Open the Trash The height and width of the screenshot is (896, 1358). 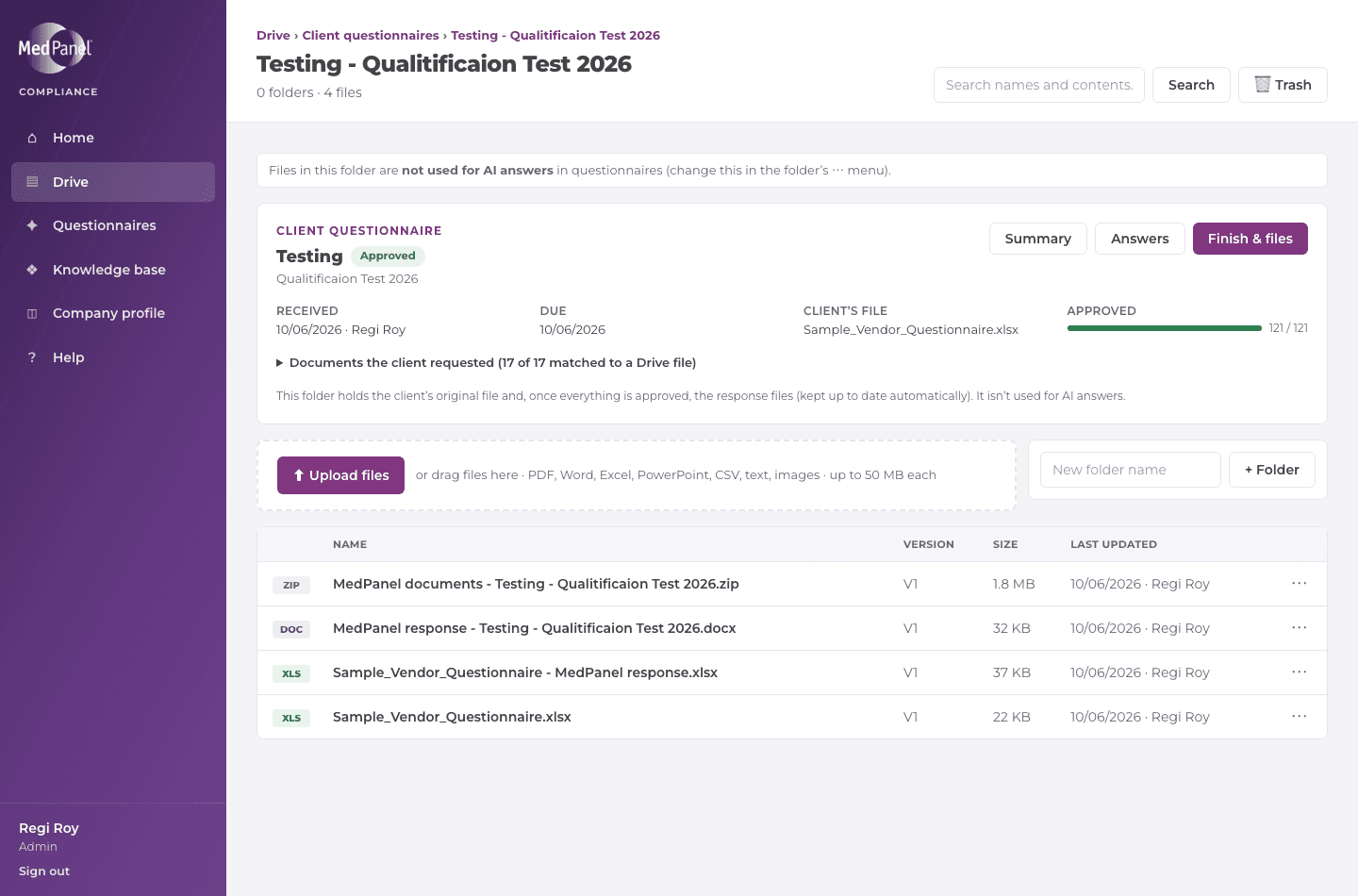tap(1283, 85)
